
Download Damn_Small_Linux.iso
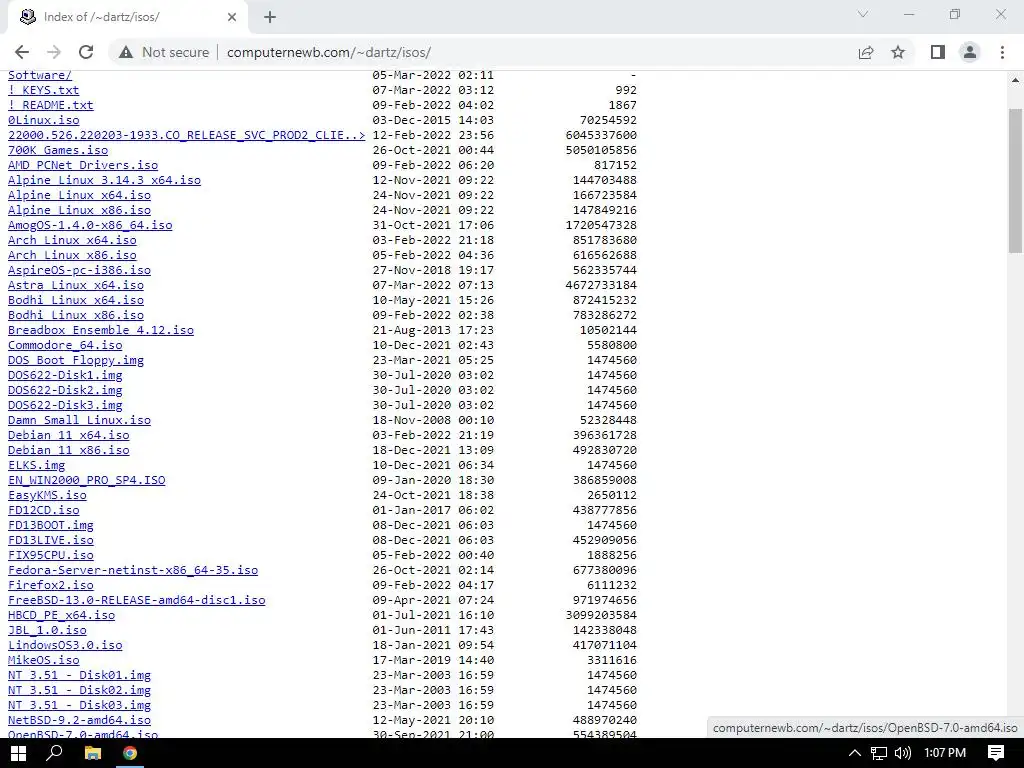[x=79, y=421]
